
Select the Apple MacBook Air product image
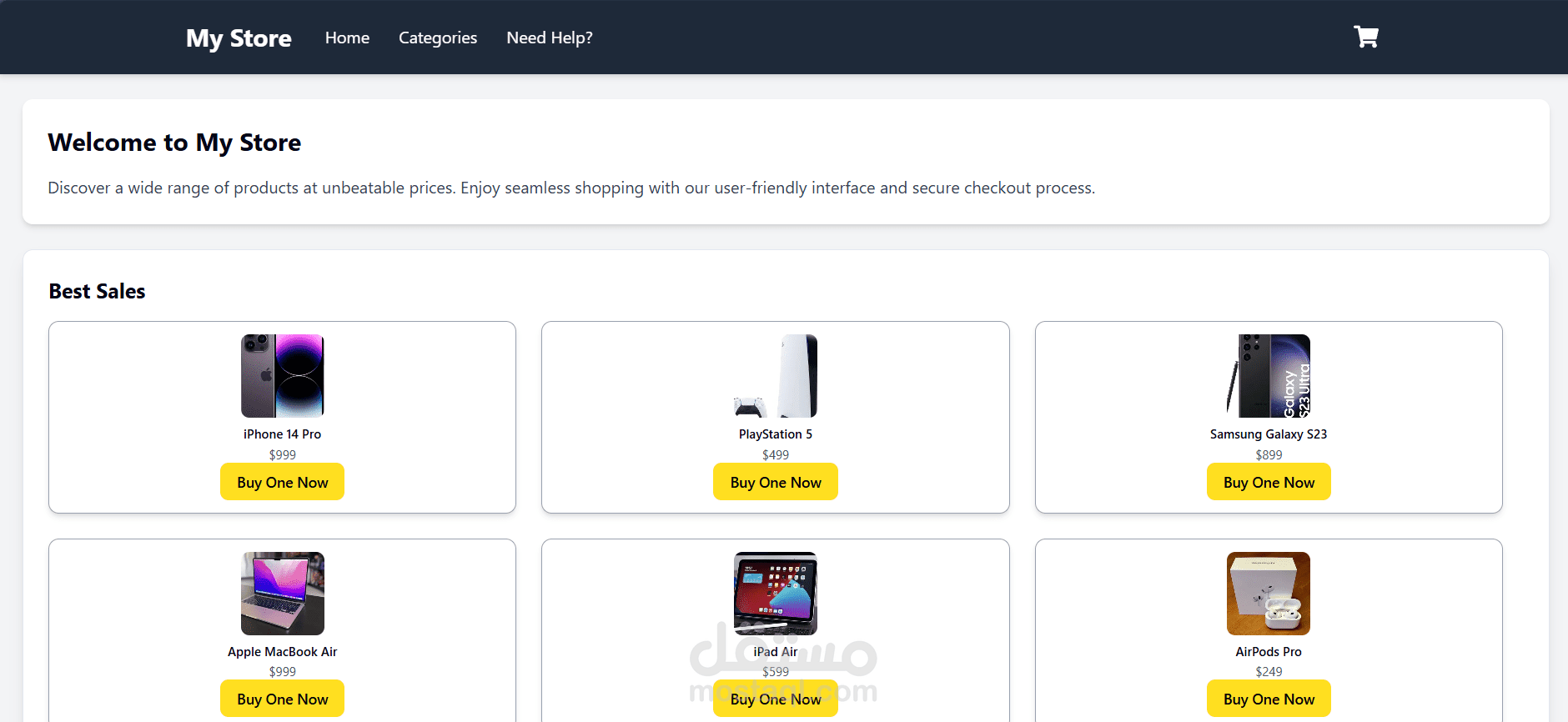pos(283,594)
